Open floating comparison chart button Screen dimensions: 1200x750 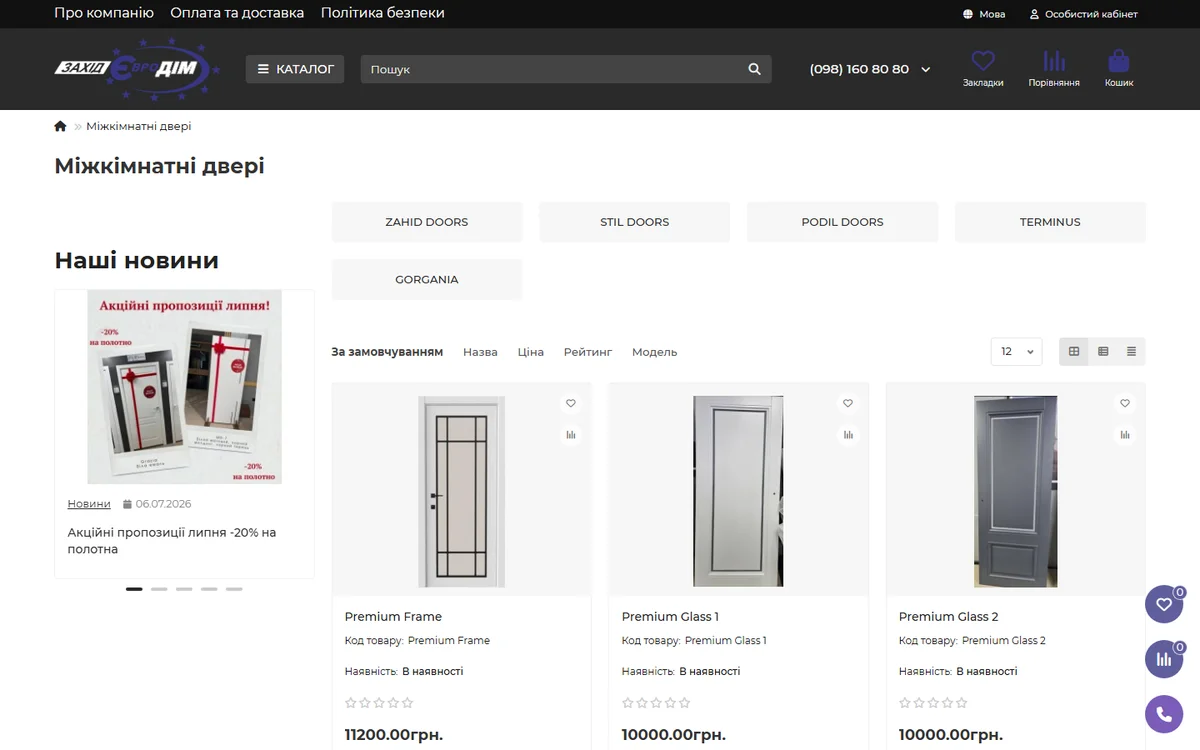(x=1164, y=659)
